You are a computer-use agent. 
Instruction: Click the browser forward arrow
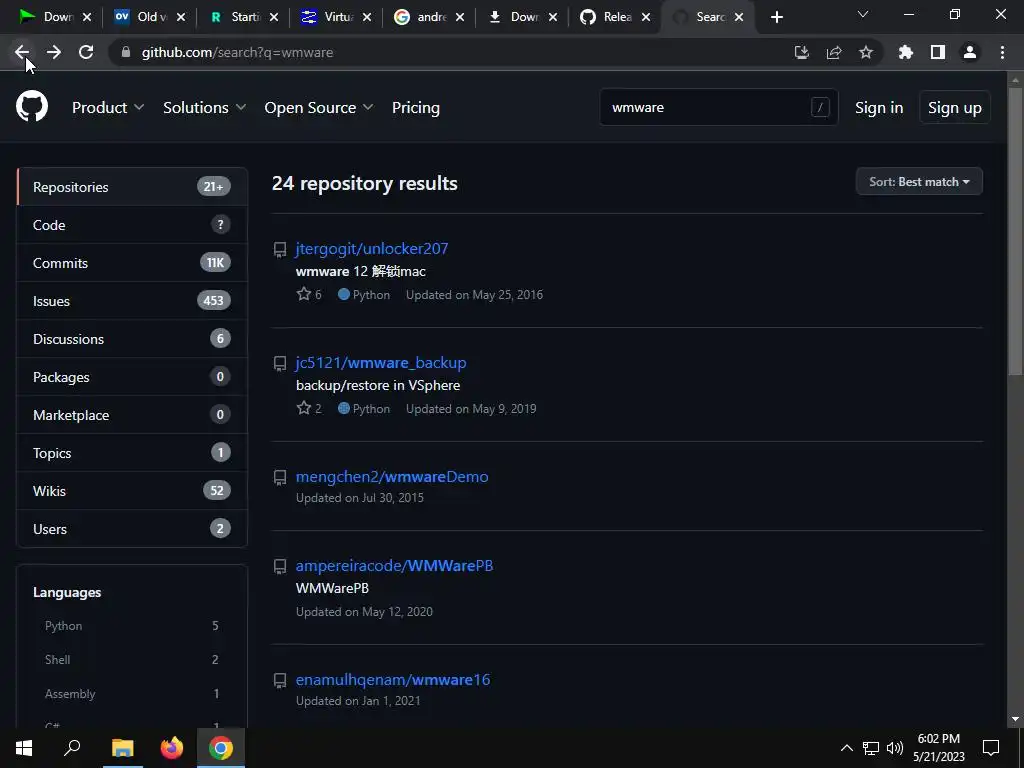click(54, 52)
